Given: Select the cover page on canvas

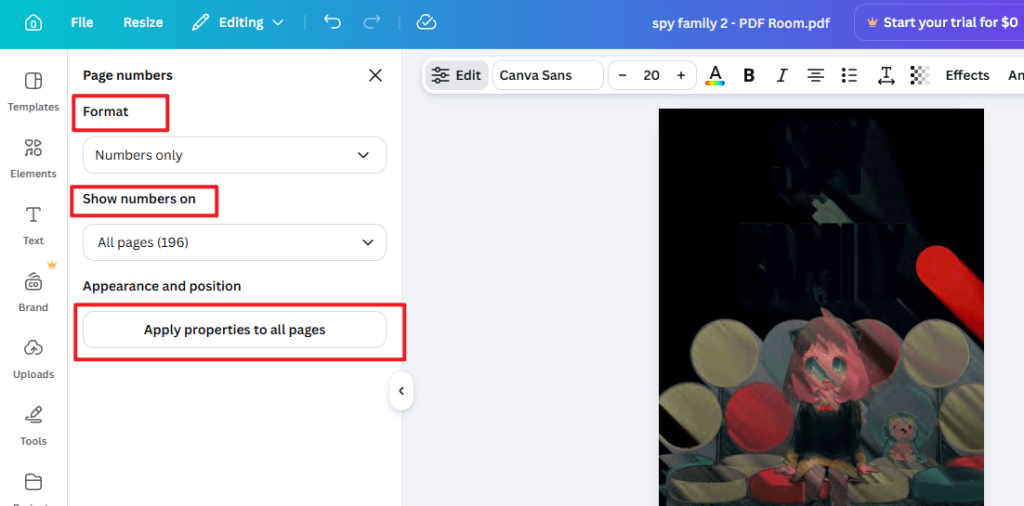Looking at the screenshot, I should pyautogui.click(x=821, y=307).
